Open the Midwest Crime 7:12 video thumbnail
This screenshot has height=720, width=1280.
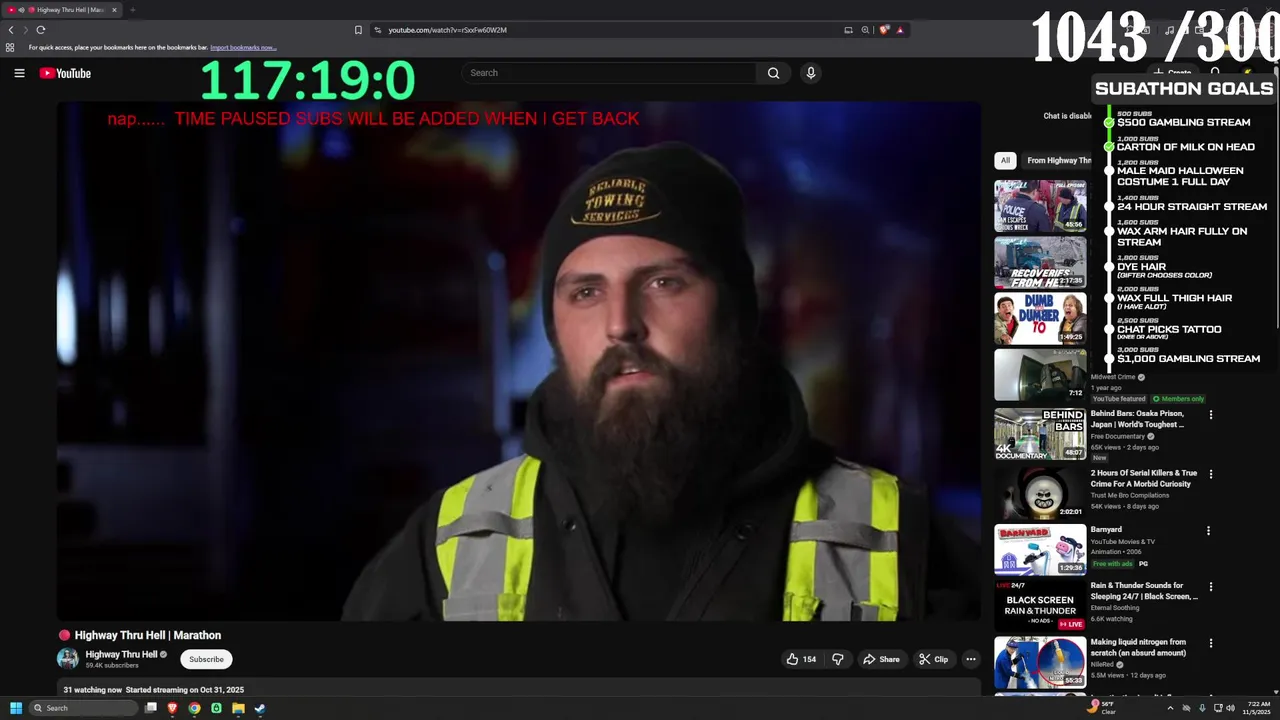1040,374
